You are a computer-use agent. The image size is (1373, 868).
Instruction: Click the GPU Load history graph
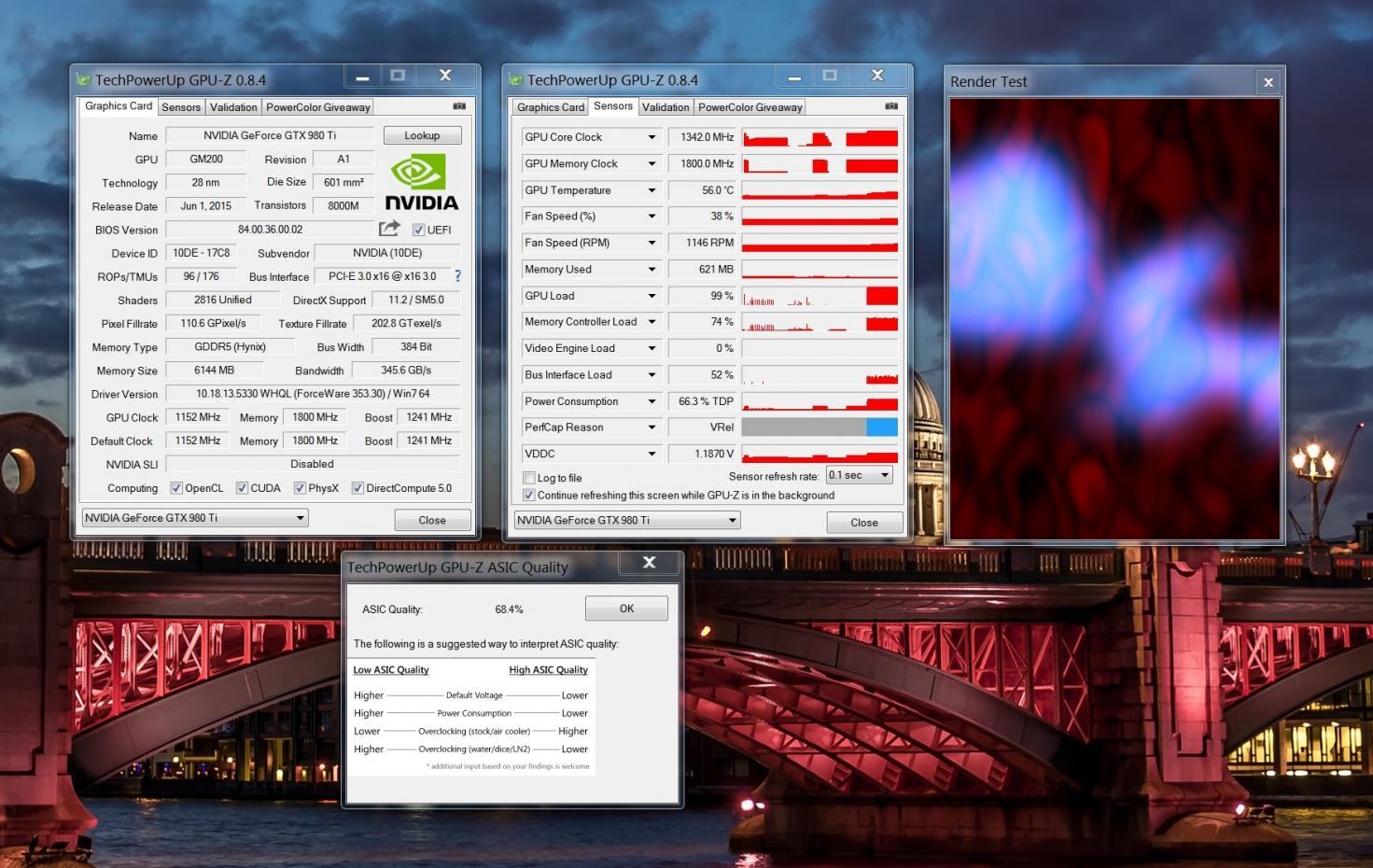coord(820,296)
